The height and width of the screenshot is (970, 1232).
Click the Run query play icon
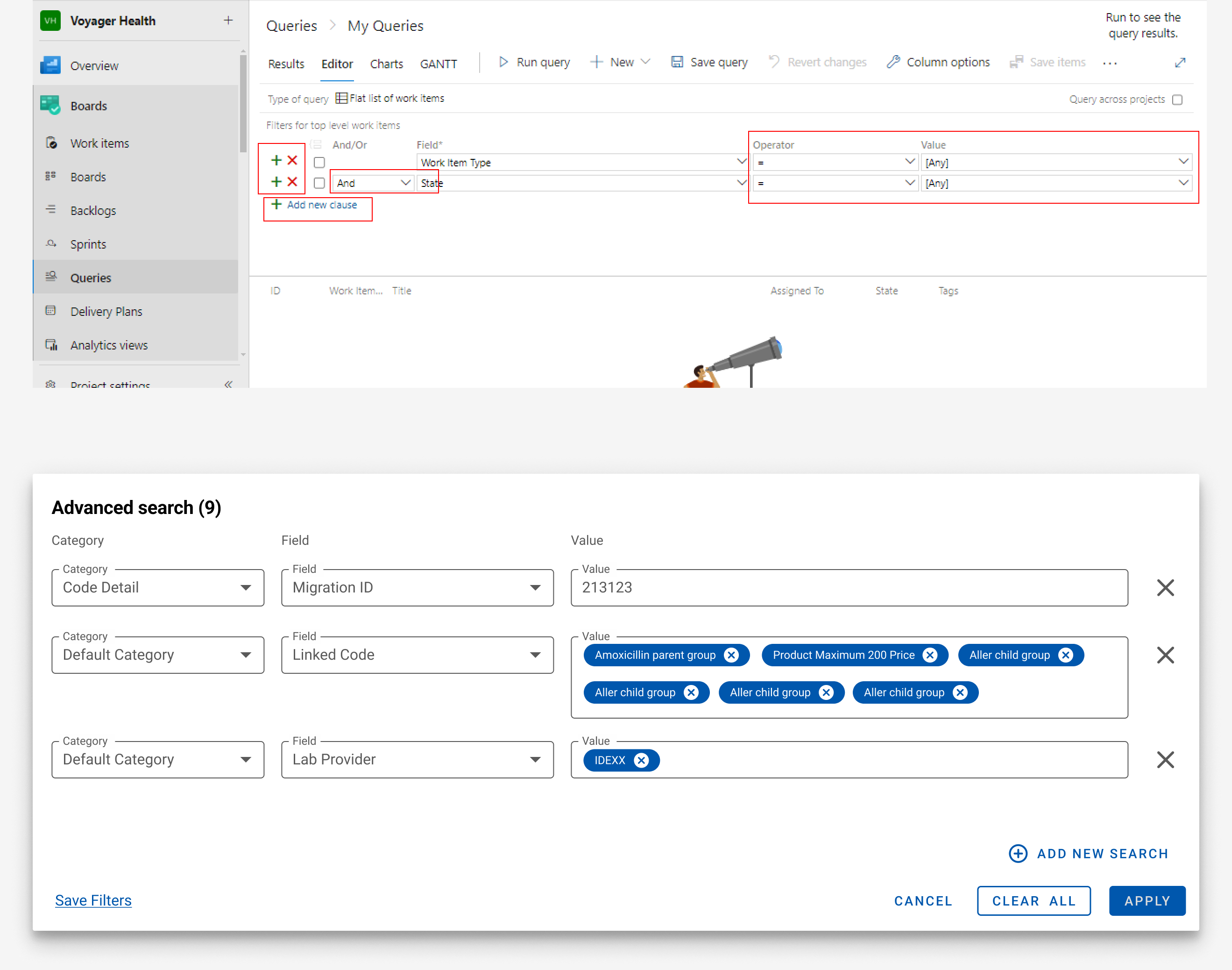(503, 62)
